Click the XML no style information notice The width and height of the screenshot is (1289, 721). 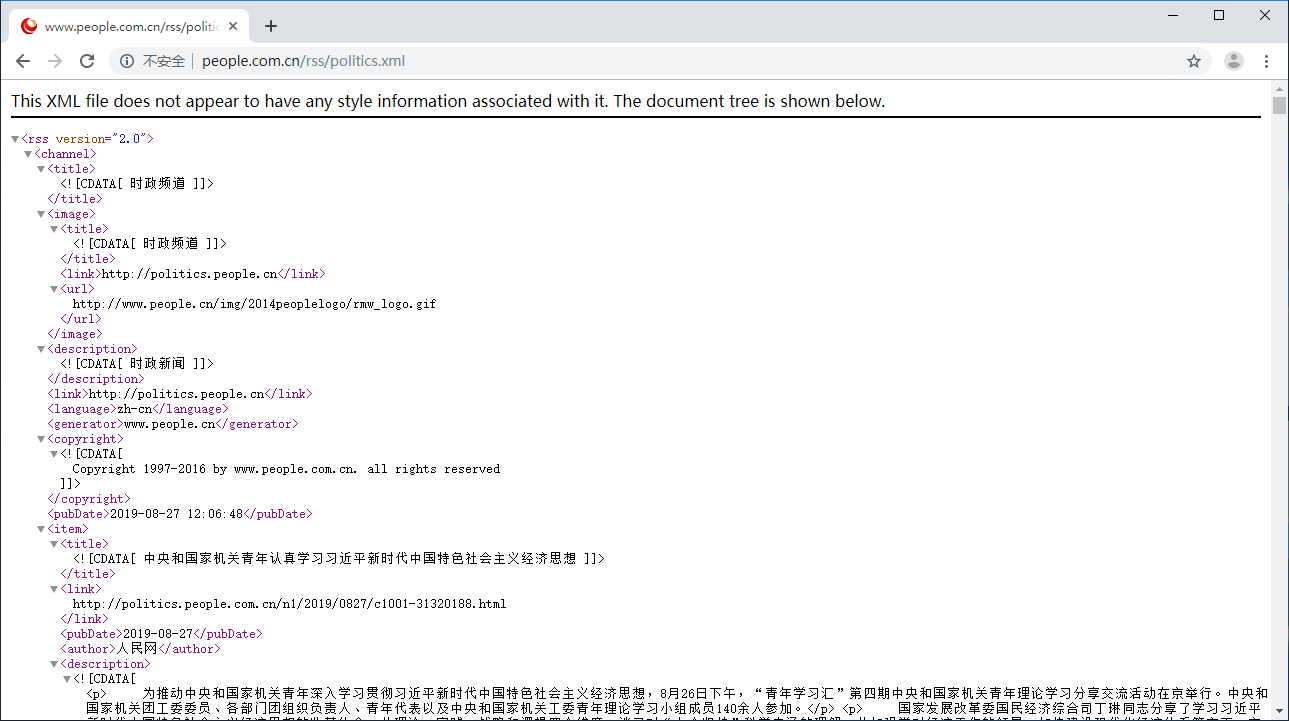coord(448,101)
